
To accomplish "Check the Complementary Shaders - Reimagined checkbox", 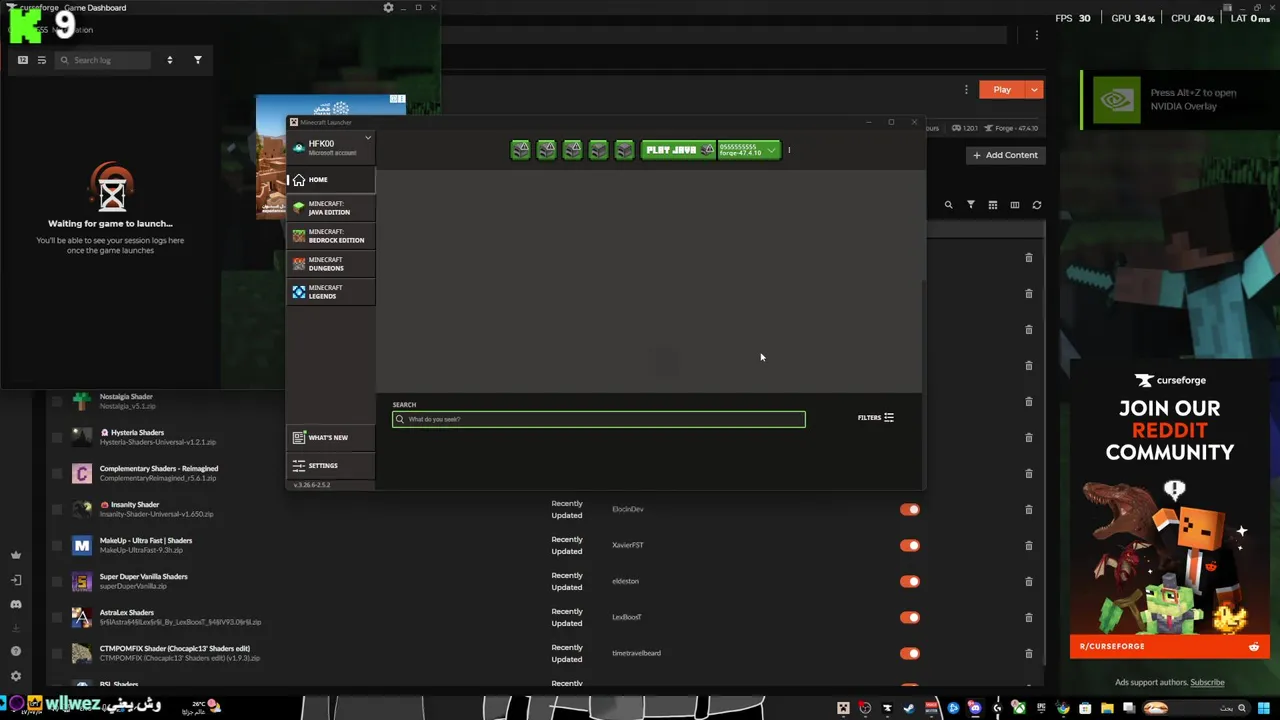I will pyautogui.click(x=57, y=474).
